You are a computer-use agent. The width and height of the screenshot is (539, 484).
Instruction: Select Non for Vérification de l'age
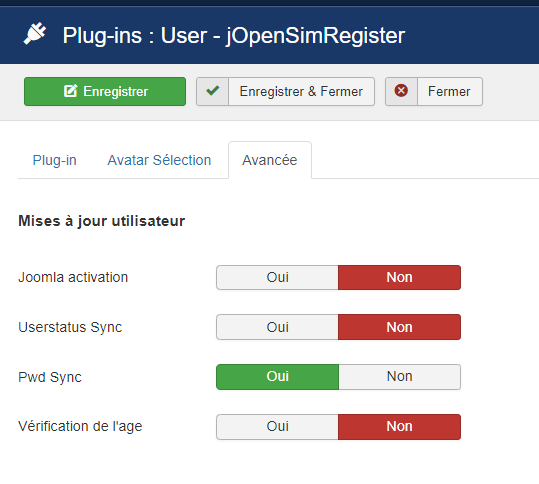(399, 427)
